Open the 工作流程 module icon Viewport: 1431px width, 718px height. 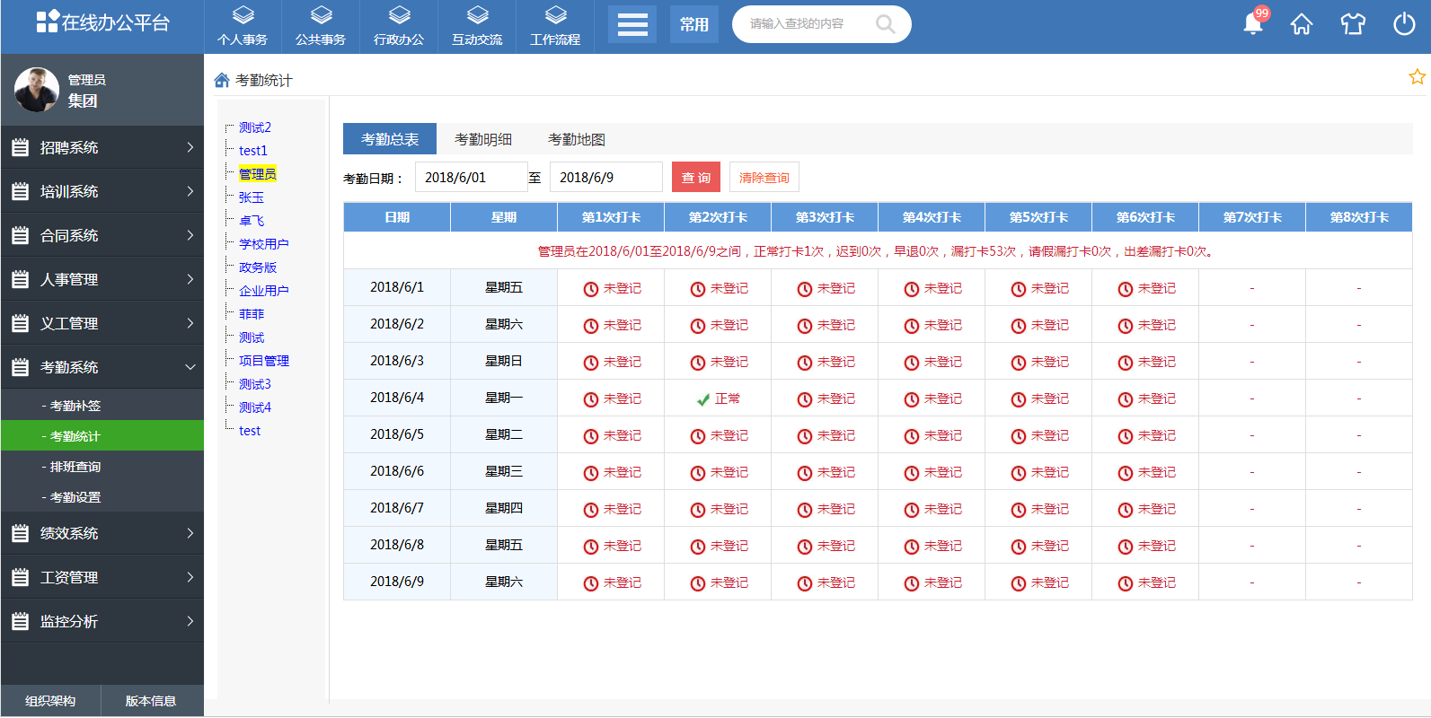[555, 25]
